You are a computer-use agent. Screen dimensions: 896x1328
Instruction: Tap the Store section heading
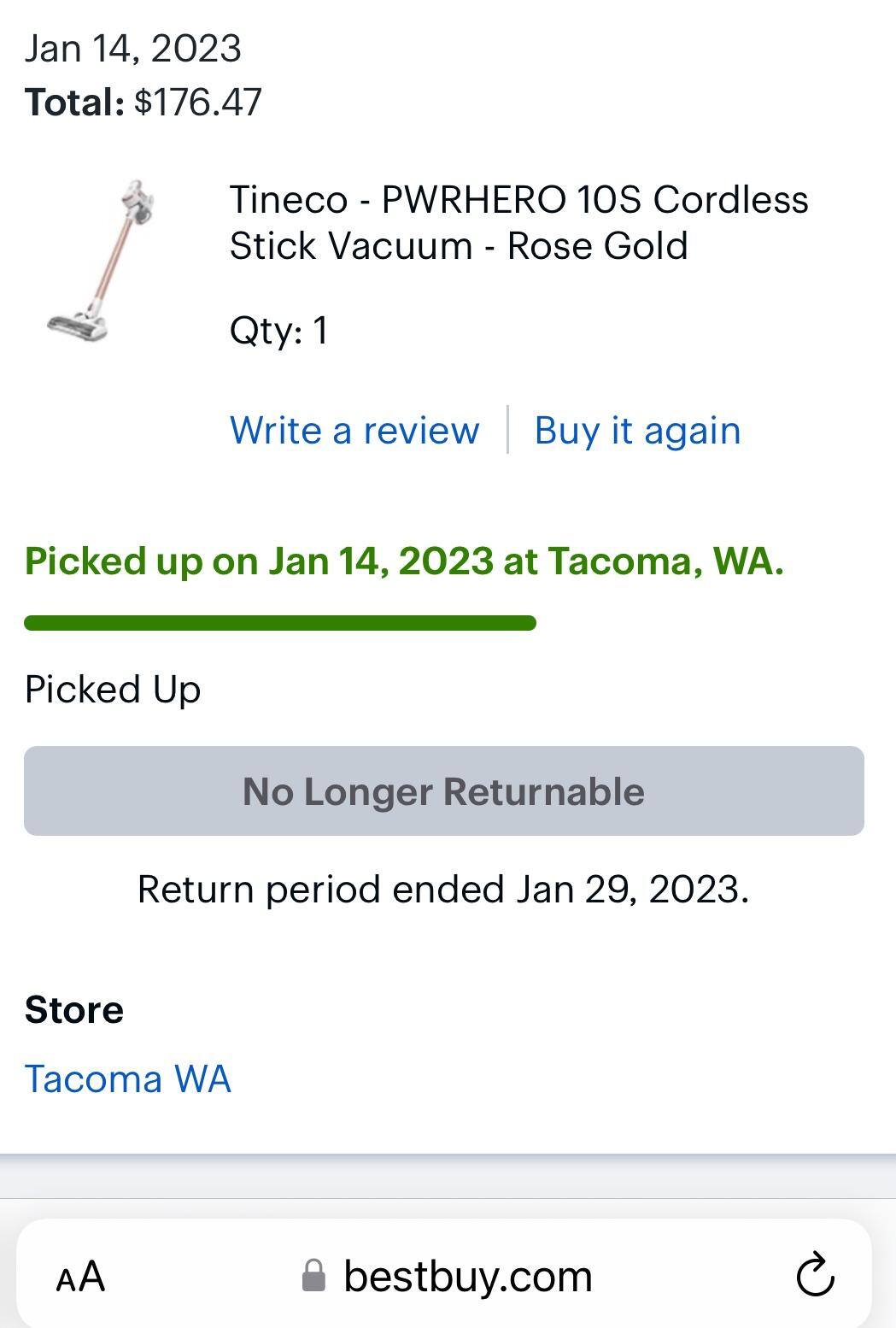[74, 1009]
